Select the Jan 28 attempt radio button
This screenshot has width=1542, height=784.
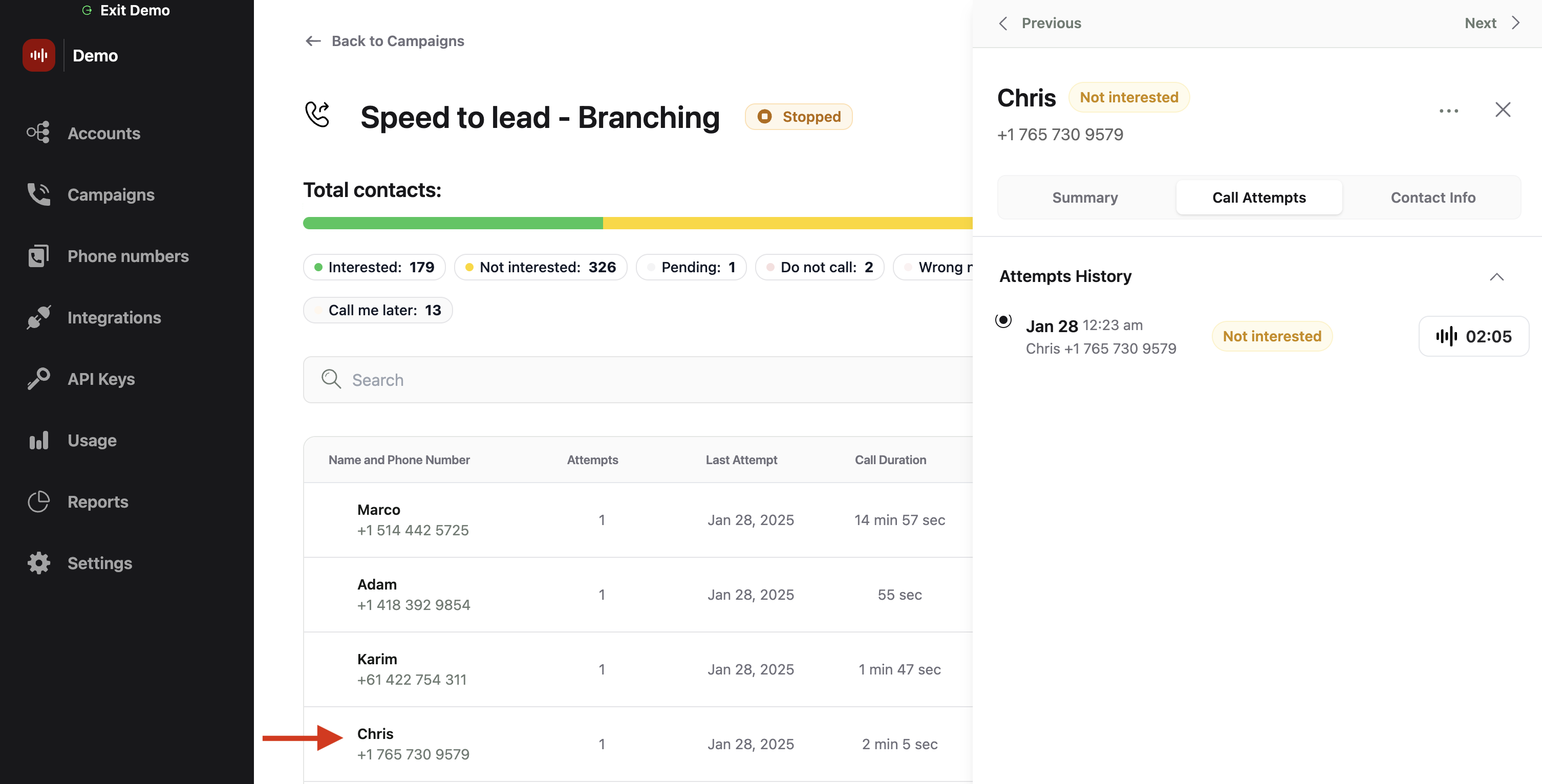pos(1003,321)
